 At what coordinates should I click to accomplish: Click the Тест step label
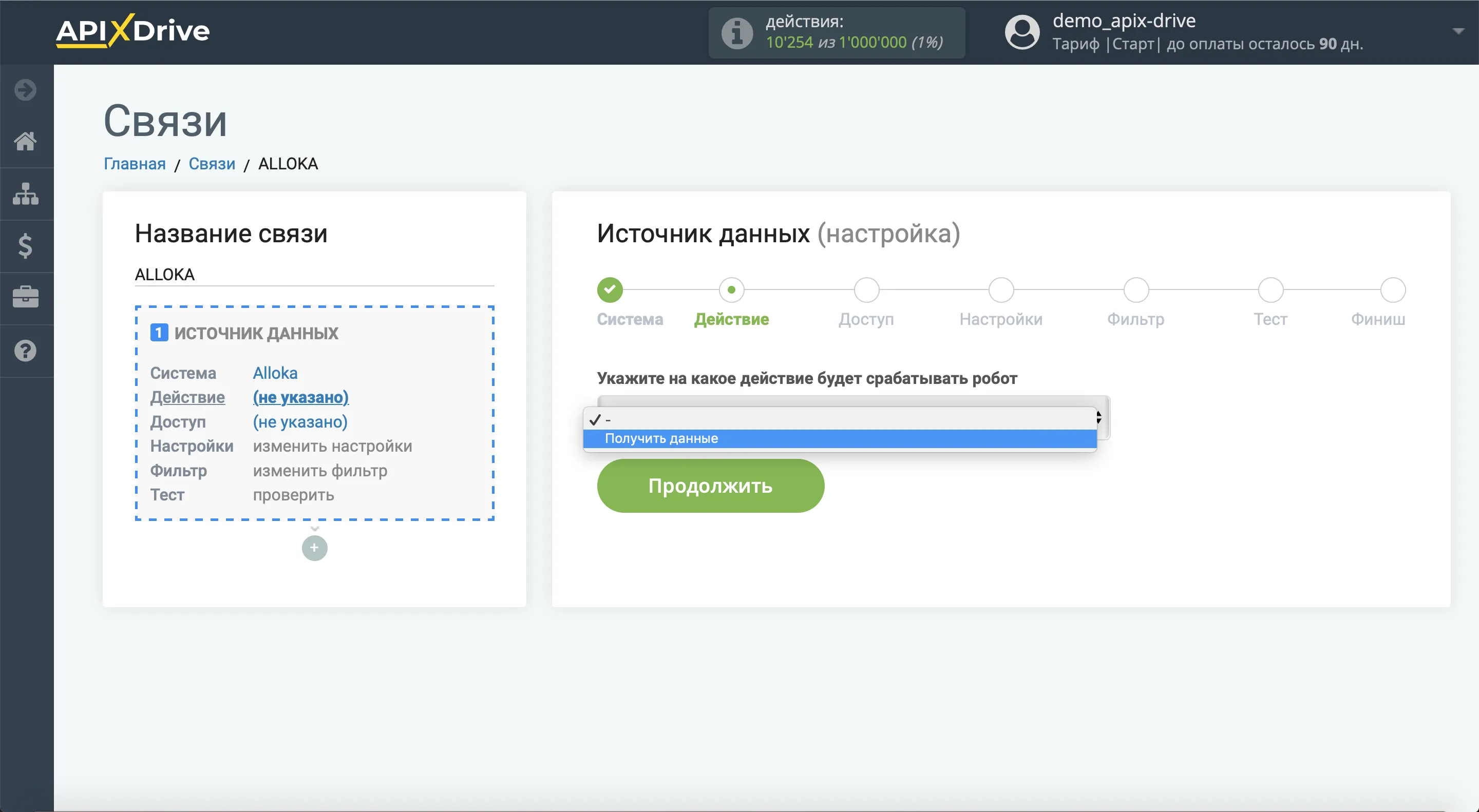[x=1271, y=319]
